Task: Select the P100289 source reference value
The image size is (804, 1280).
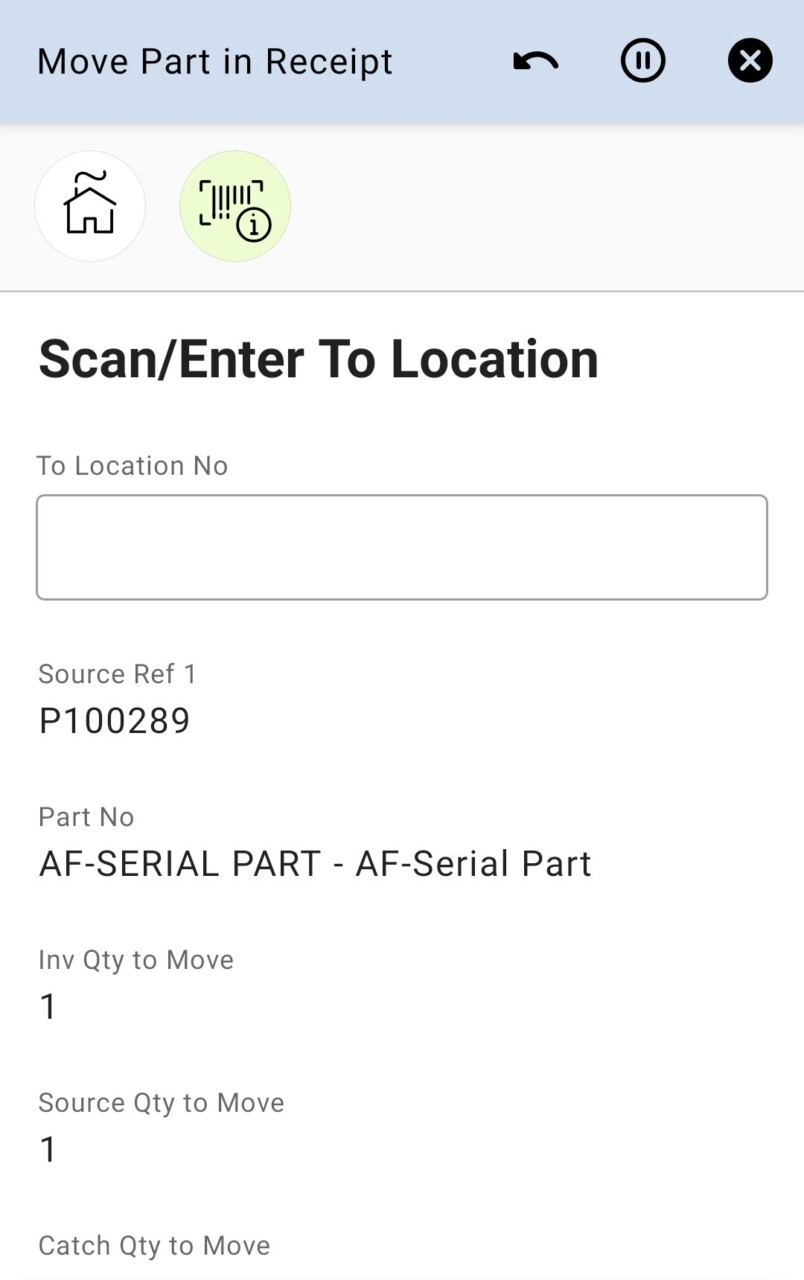Action: (114, 721)
